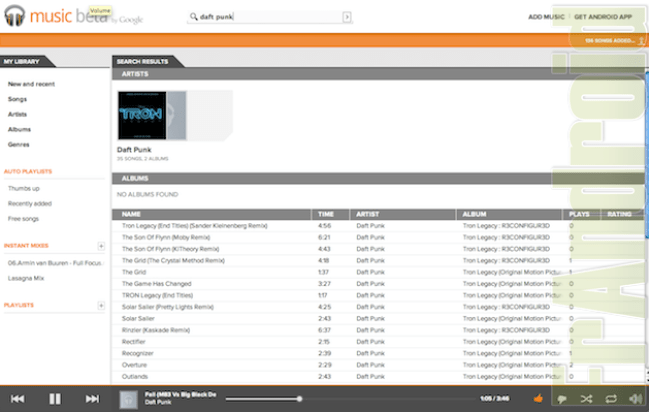Open New and recent
Image resolution: width=649 pixels, height=412 pixels.
point(31,84)
